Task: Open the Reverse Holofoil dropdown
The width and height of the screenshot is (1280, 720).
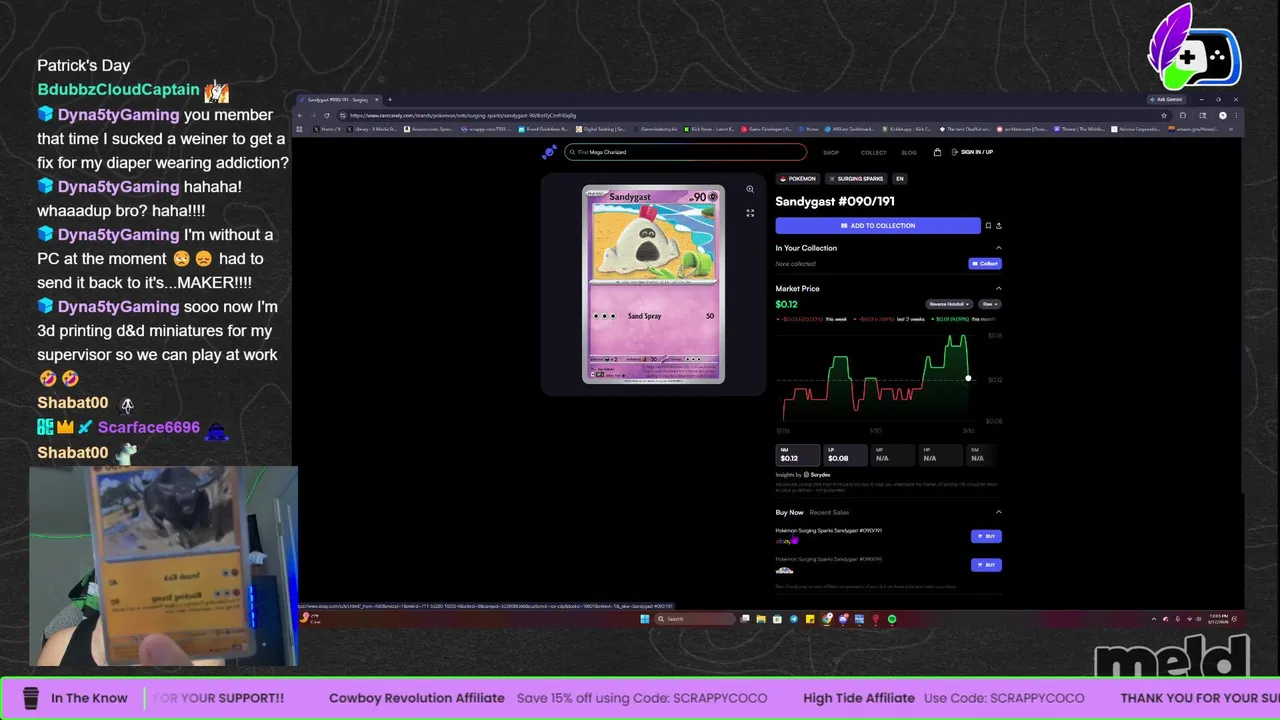Action: [x=949, y=304]
